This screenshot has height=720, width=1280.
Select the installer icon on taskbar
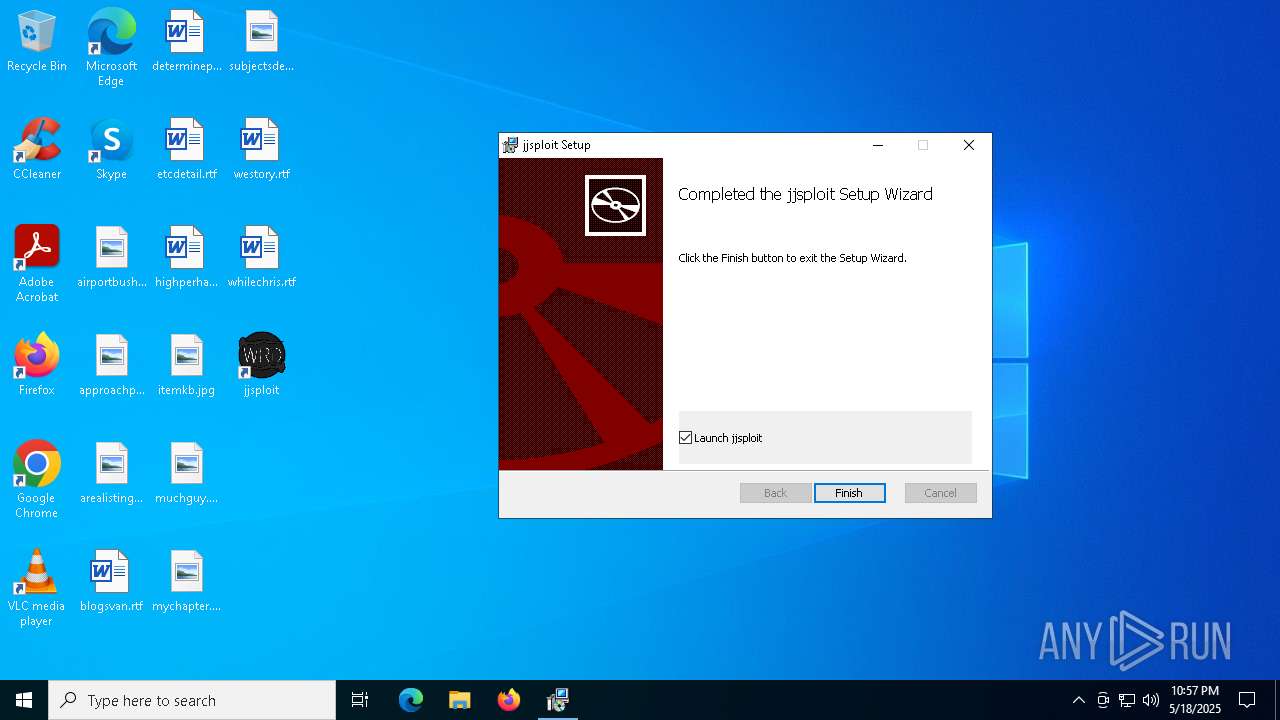coord(558,700)
